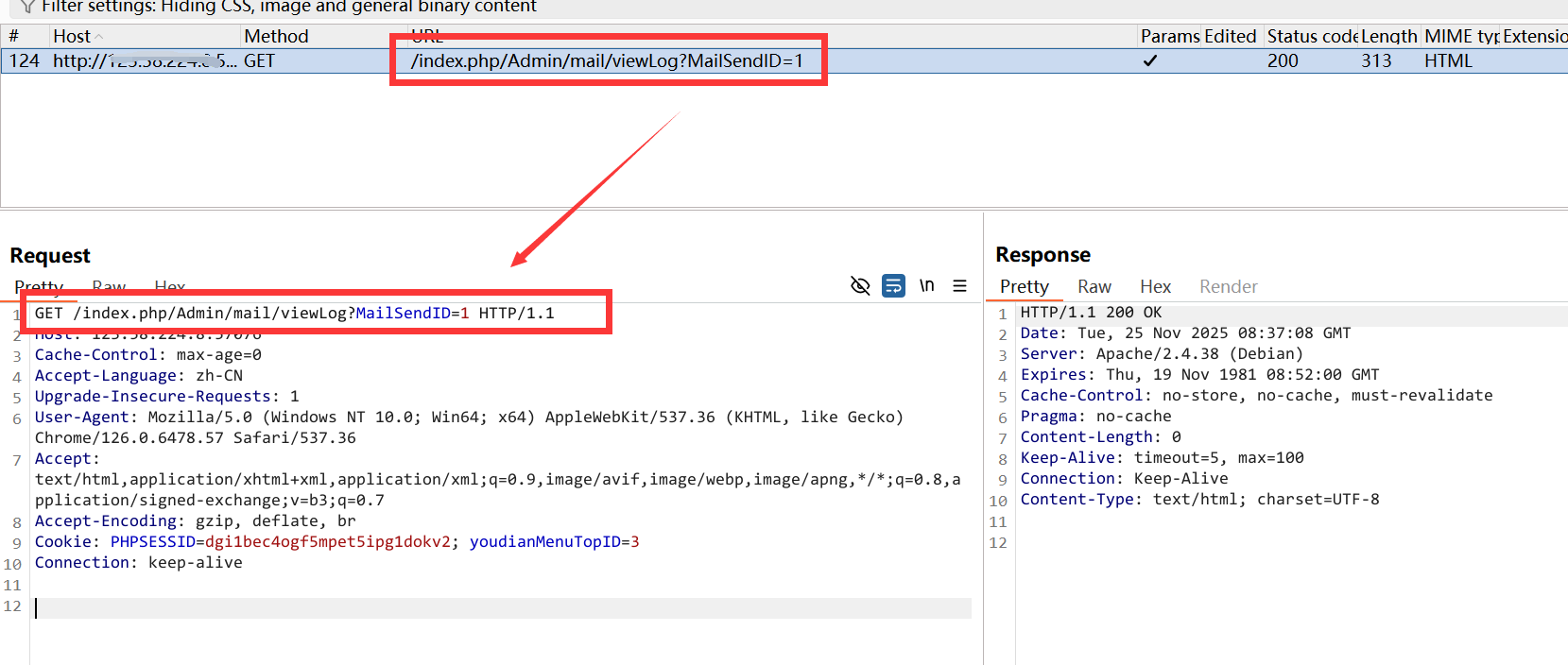The width and height of the screenshot is (1568, 665).
Task: Click the Response panel heading
Action: 1043,255
